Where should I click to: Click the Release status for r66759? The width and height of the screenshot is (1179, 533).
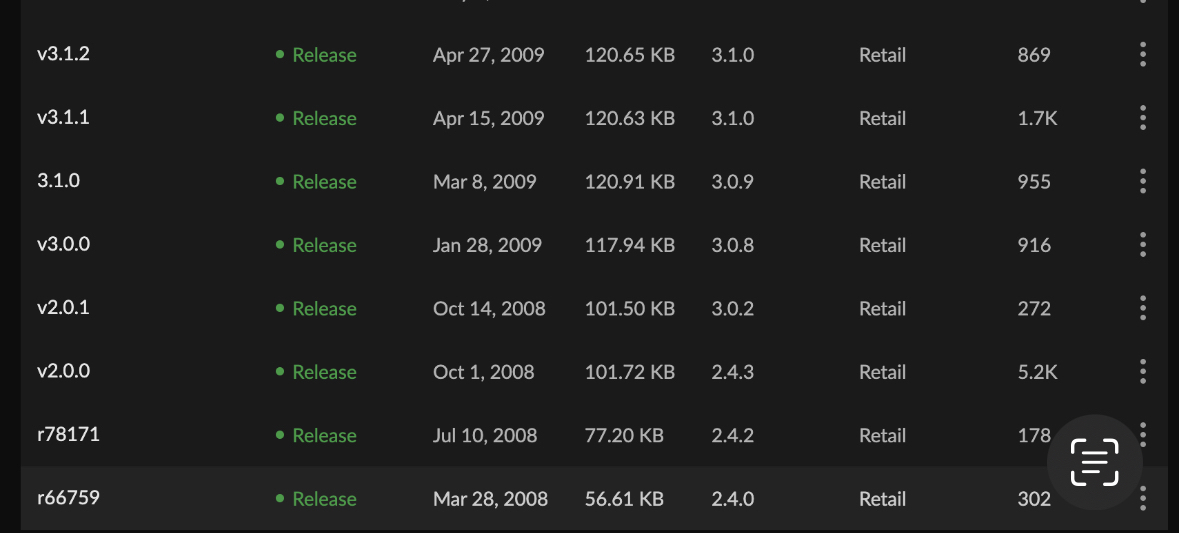[x=323, y=499]
